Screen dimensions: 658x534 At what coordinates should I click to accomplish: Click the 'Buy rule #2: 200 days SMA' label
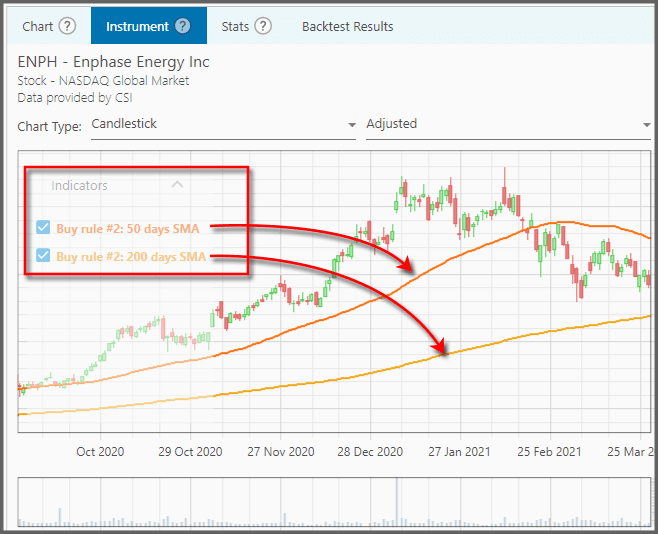(x=131, y=256)
